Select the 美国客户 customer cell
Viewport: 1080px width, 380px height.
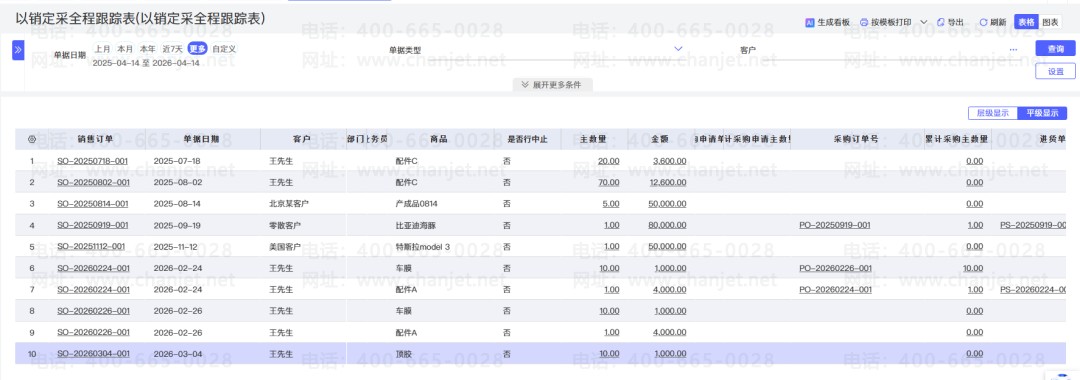click(x=285, y=246)
